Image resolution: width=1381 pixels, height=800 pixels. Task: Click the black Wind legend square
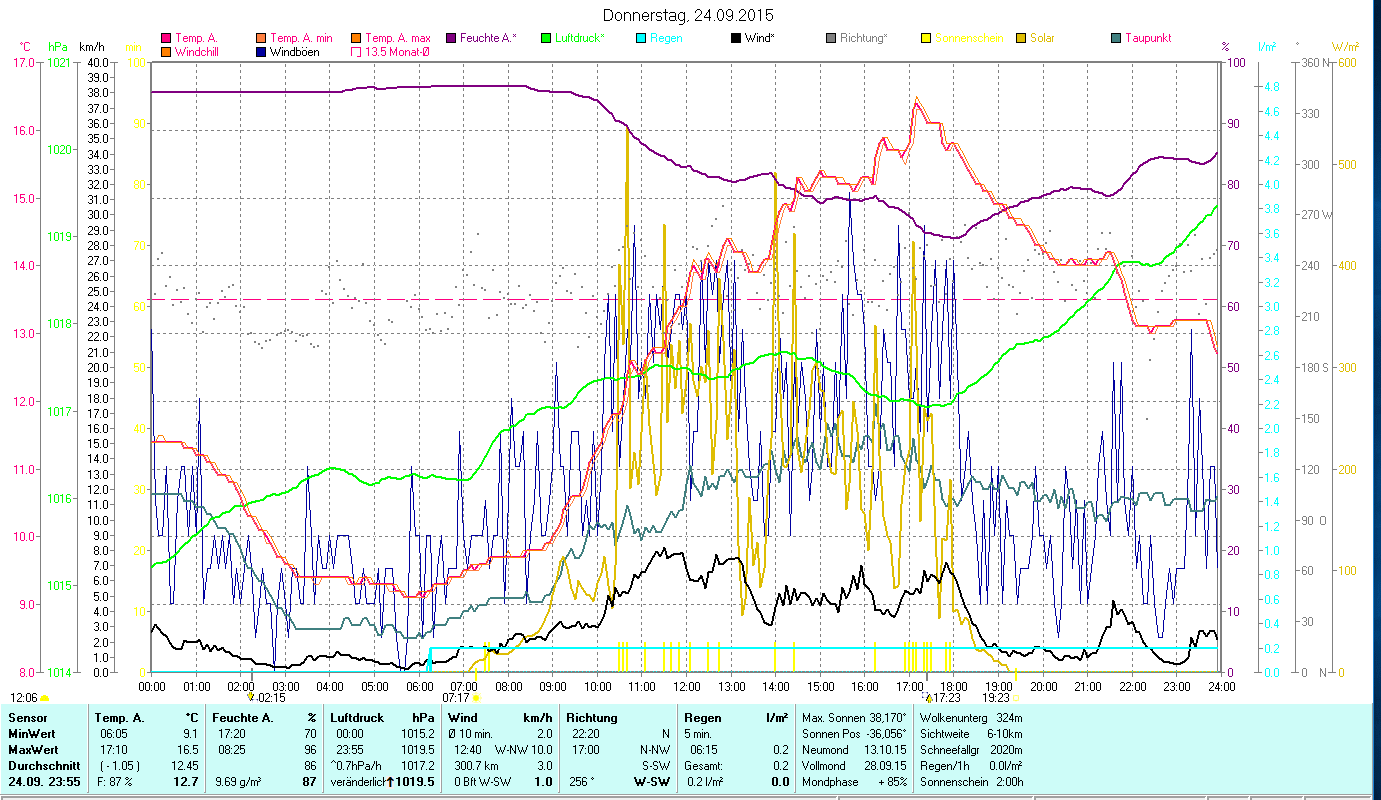click(736, 38)
